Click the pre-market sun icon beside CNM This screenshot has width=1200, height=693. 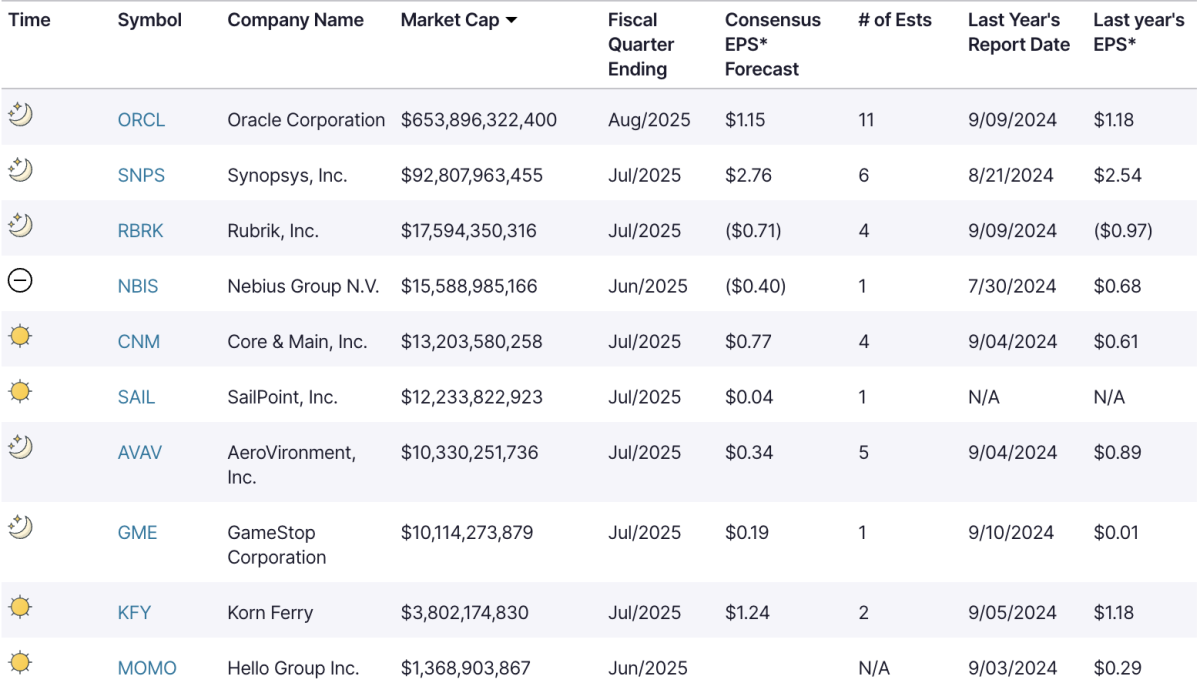20,336
